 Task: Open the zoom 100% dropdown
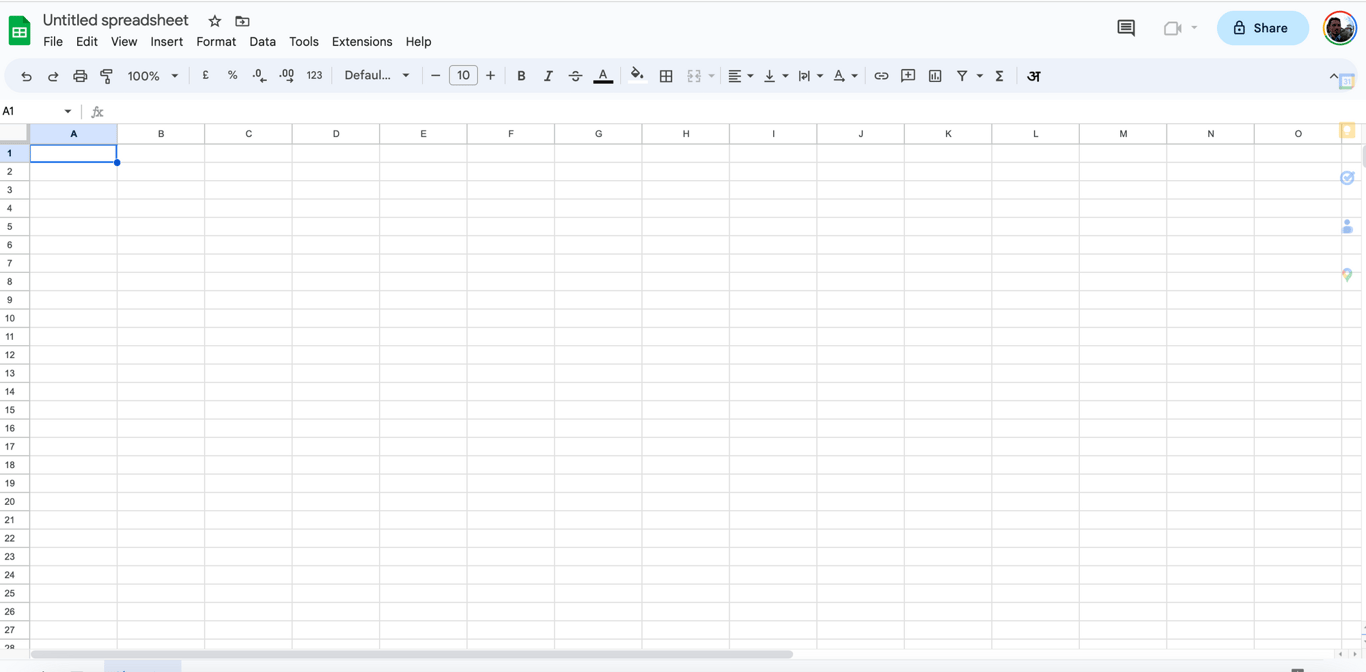point(153,76)
